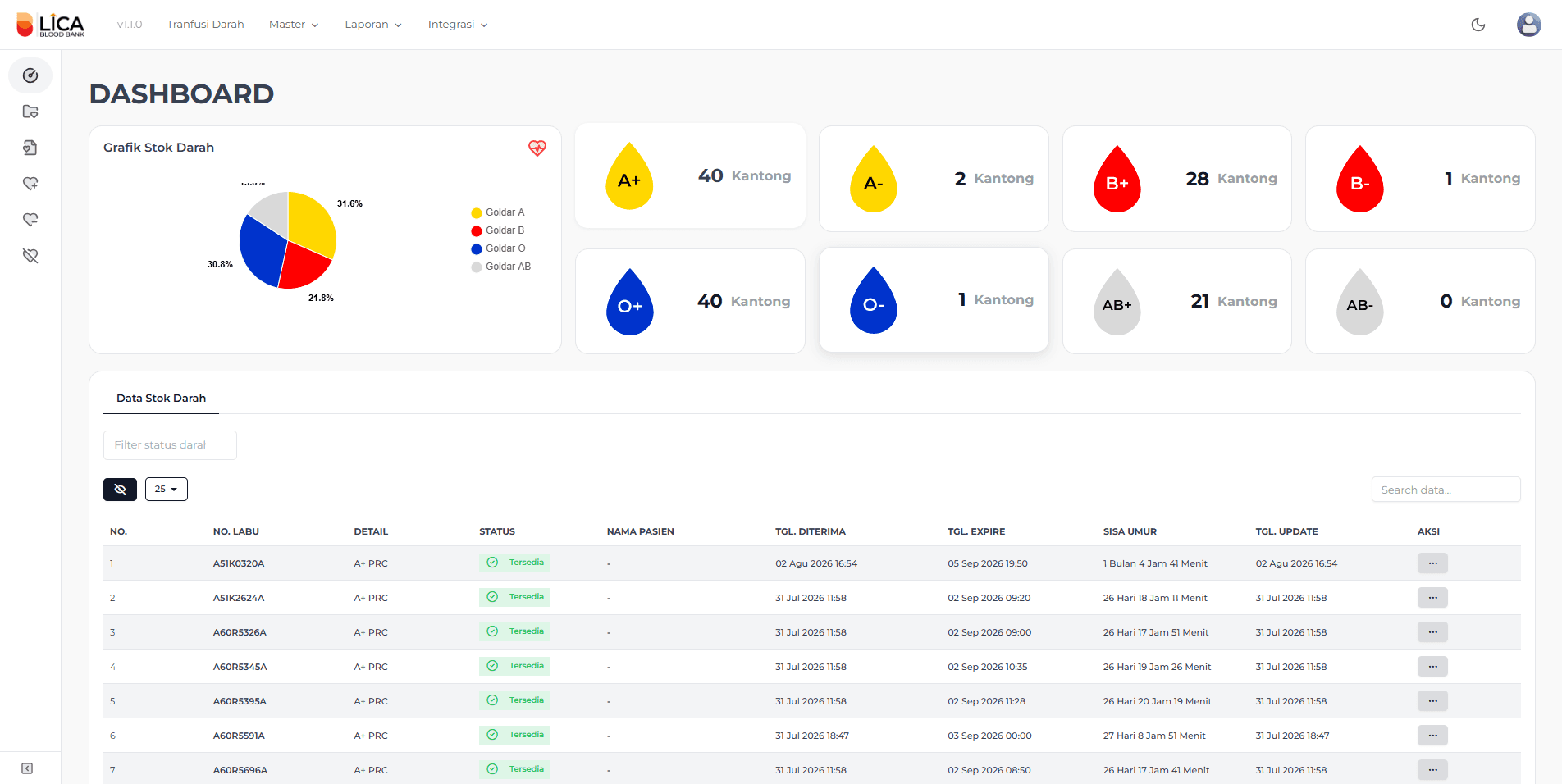Click the A+ blood drop icon
Image resolution: width=1562 pixels, height=784 pixels.
click(x=629, y=176)
